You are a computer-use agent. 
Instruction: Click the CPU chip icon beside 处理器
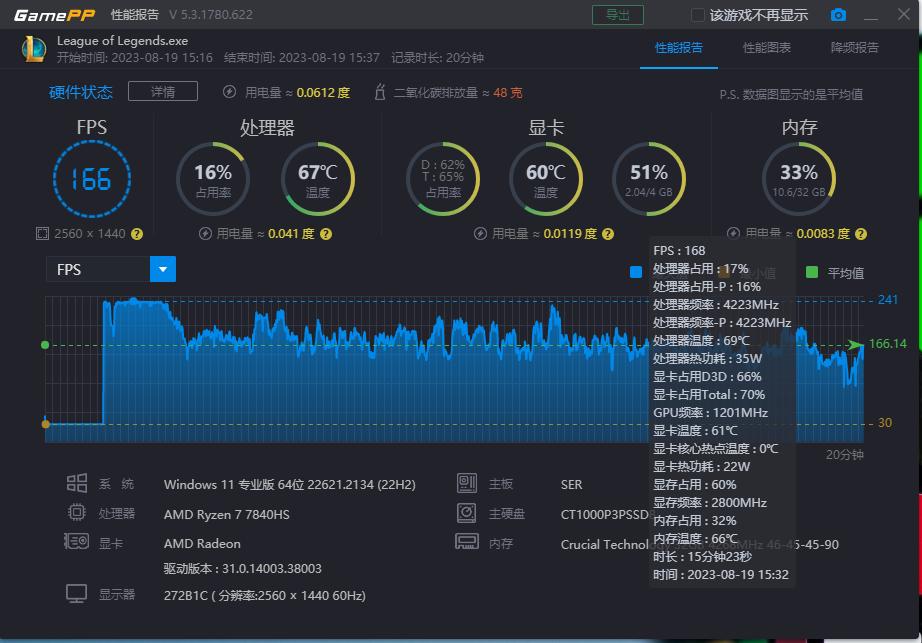[76, 513]
